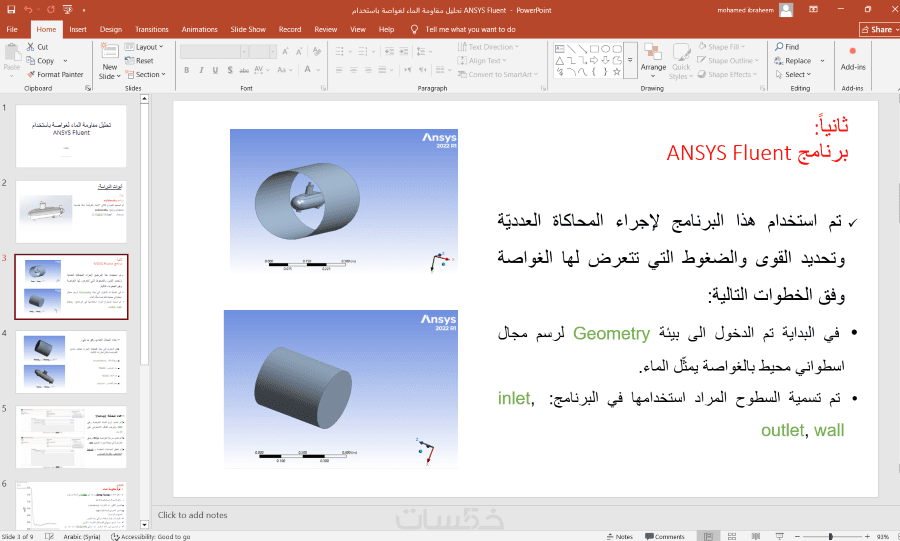Viewport: 900px width, 541px height.
Task: Clear all formatting icon
Action: [x=317, y=52]
